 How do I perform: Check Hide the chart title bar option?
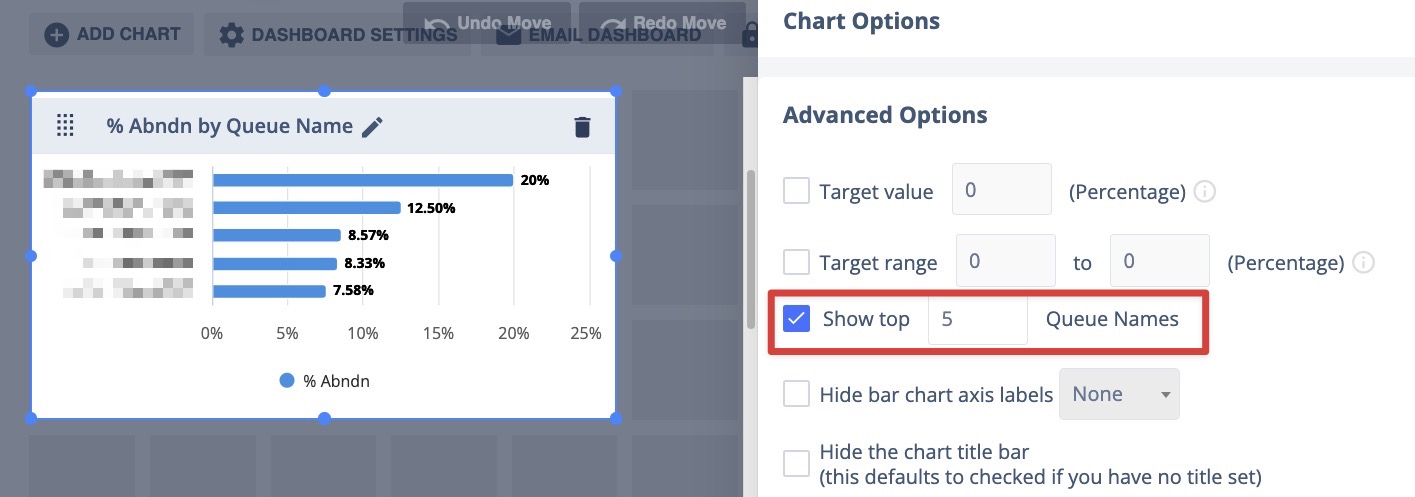click(796, 464)
